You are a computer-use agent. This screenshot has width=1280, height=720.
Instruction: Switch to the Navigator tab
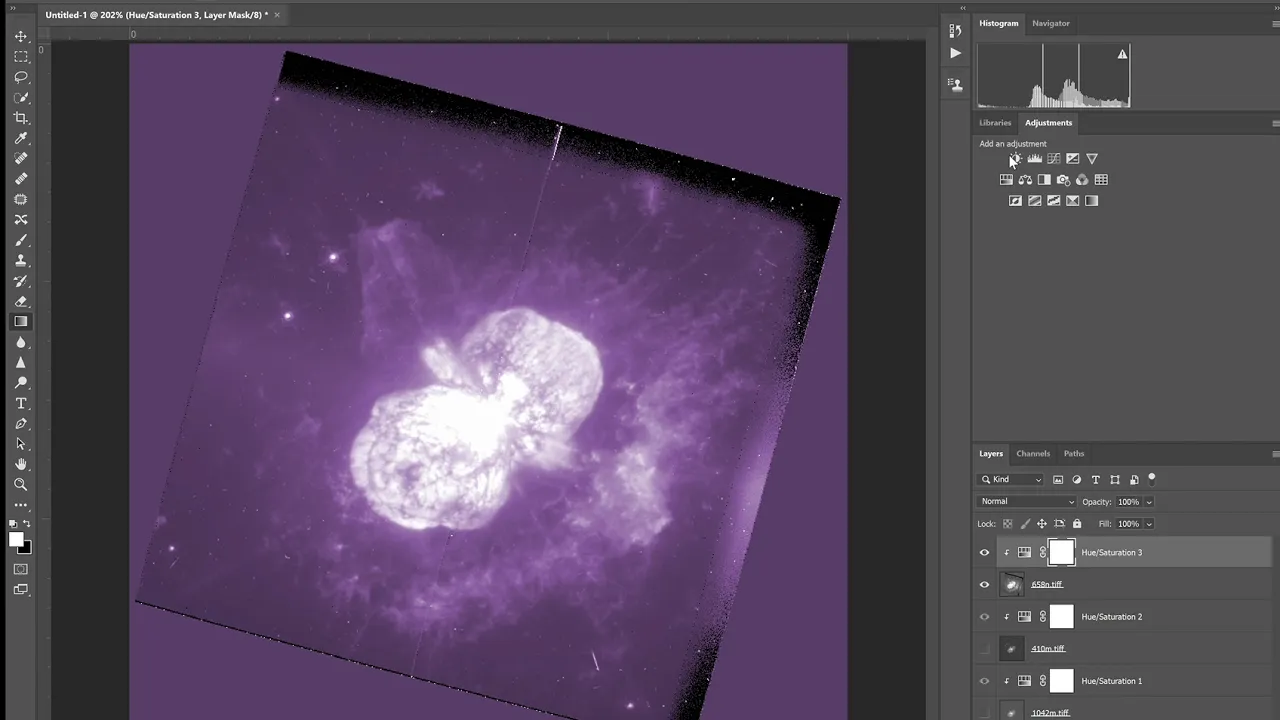tap(1050, 23)
